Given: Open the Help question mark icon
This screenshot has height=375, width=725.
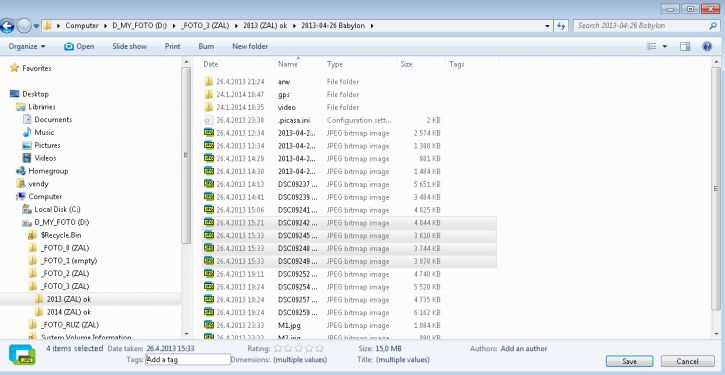Looking at the screenshot, I should 707,46.
